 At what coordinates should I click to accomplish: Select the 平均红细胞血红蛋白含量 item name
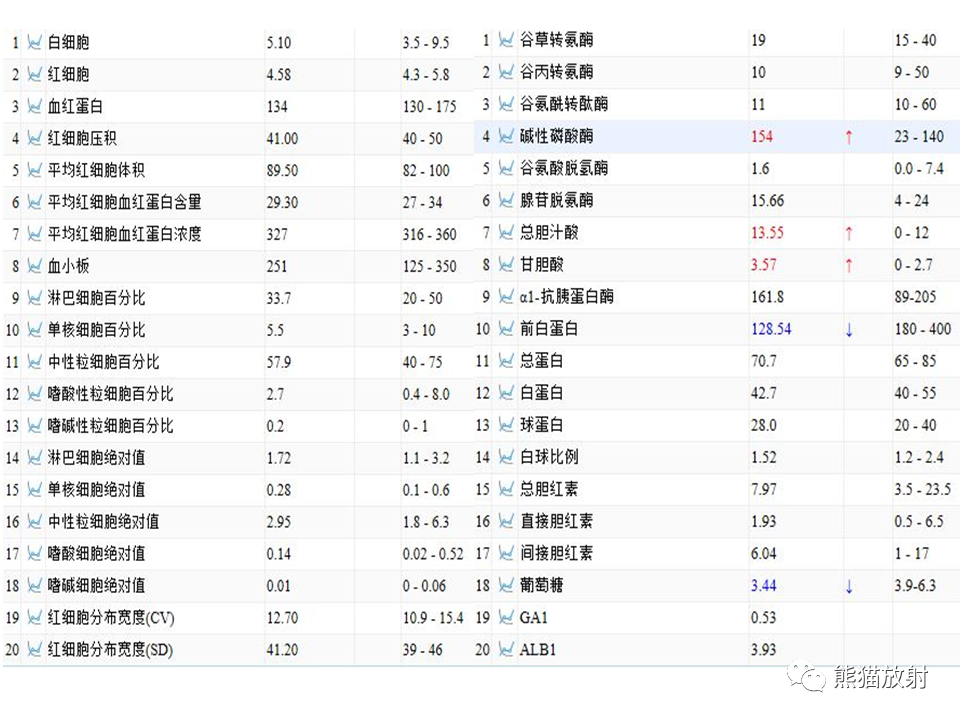tap(124, 202)
